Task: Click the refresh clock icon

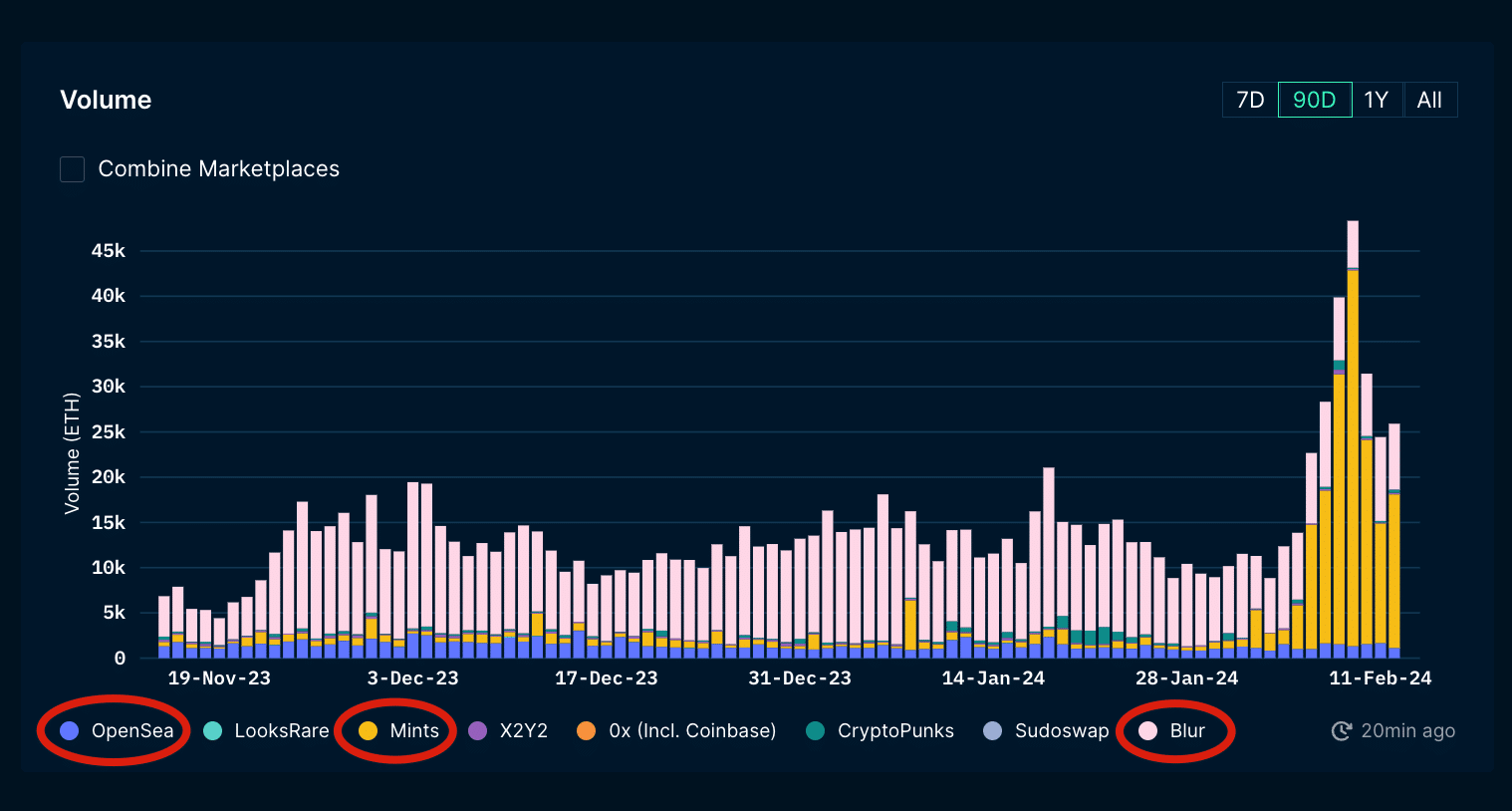Action: [1342, 731]
